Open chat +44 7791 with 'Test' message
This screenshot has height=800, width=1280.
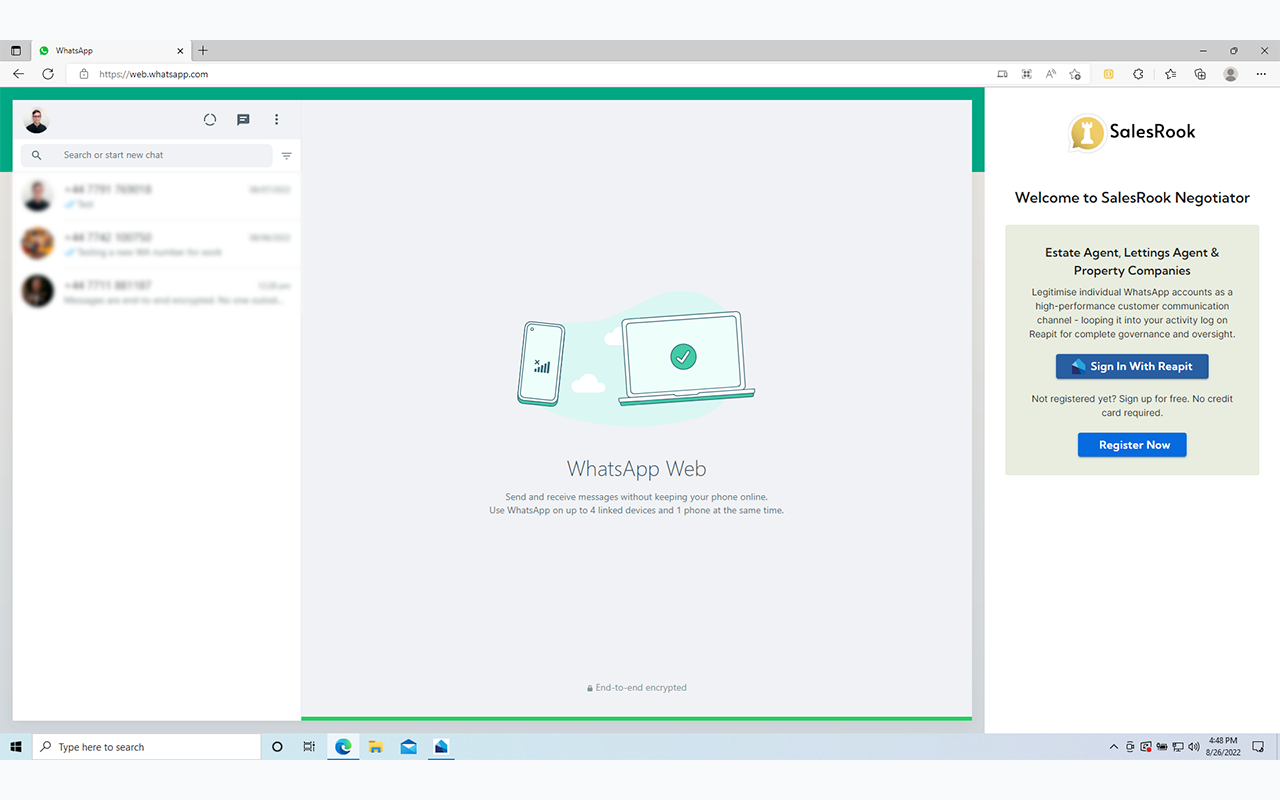[x=157, y=196]
